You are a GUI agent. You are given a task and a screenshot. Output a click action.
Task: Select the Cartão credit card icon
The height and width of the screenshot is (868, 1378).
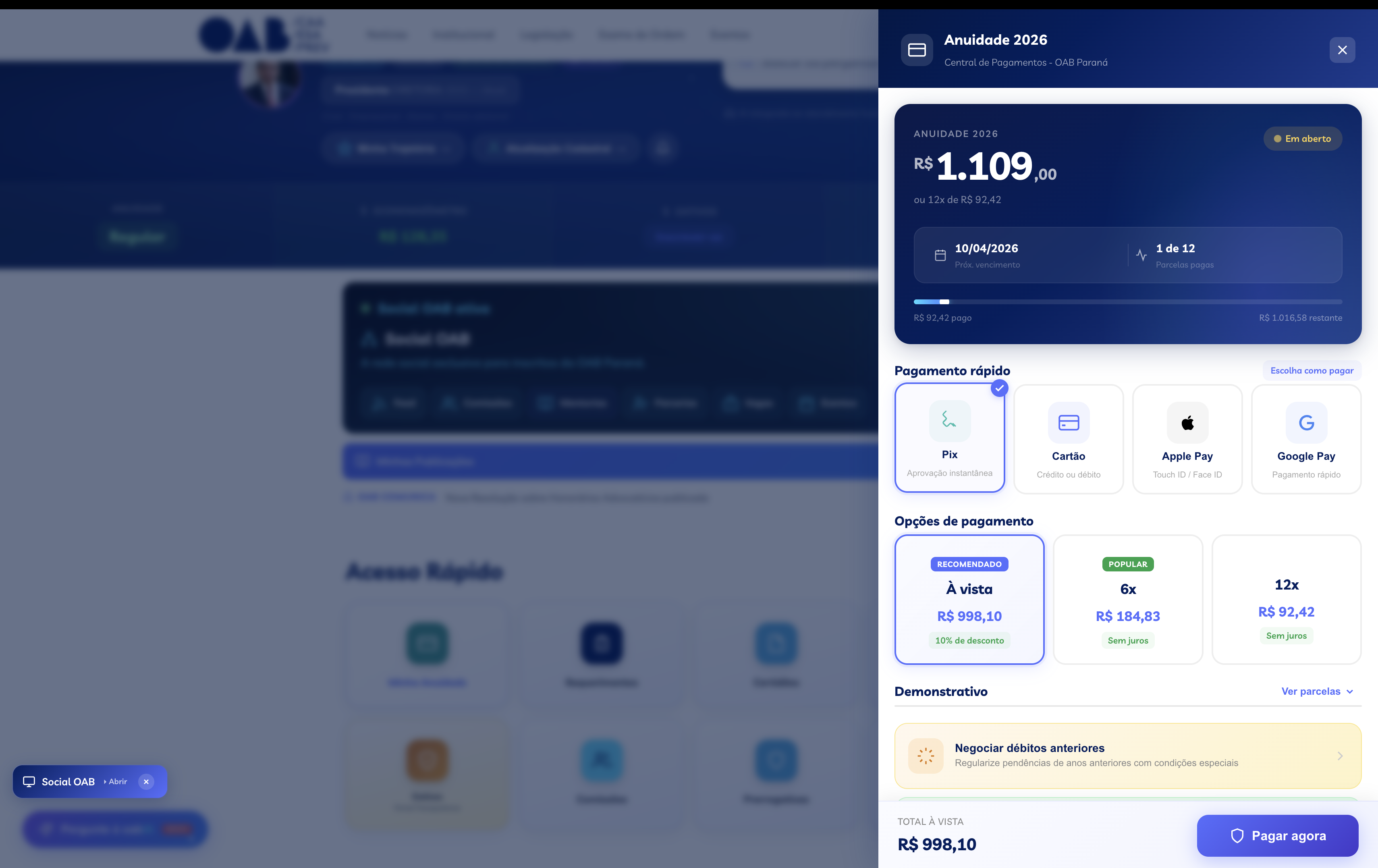[1068, 423]
